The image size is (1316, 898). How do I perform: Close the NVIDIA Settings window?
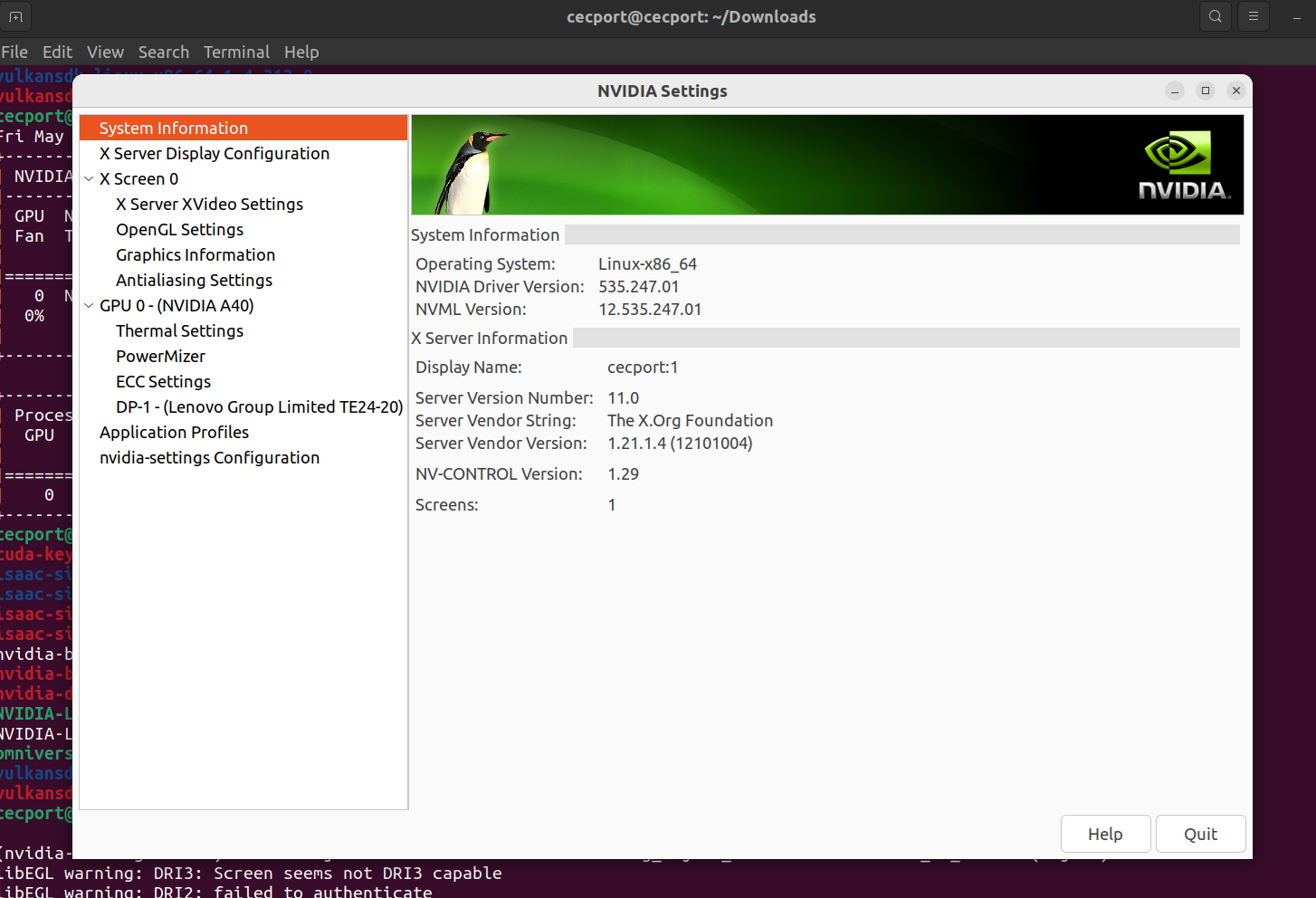1236,91
